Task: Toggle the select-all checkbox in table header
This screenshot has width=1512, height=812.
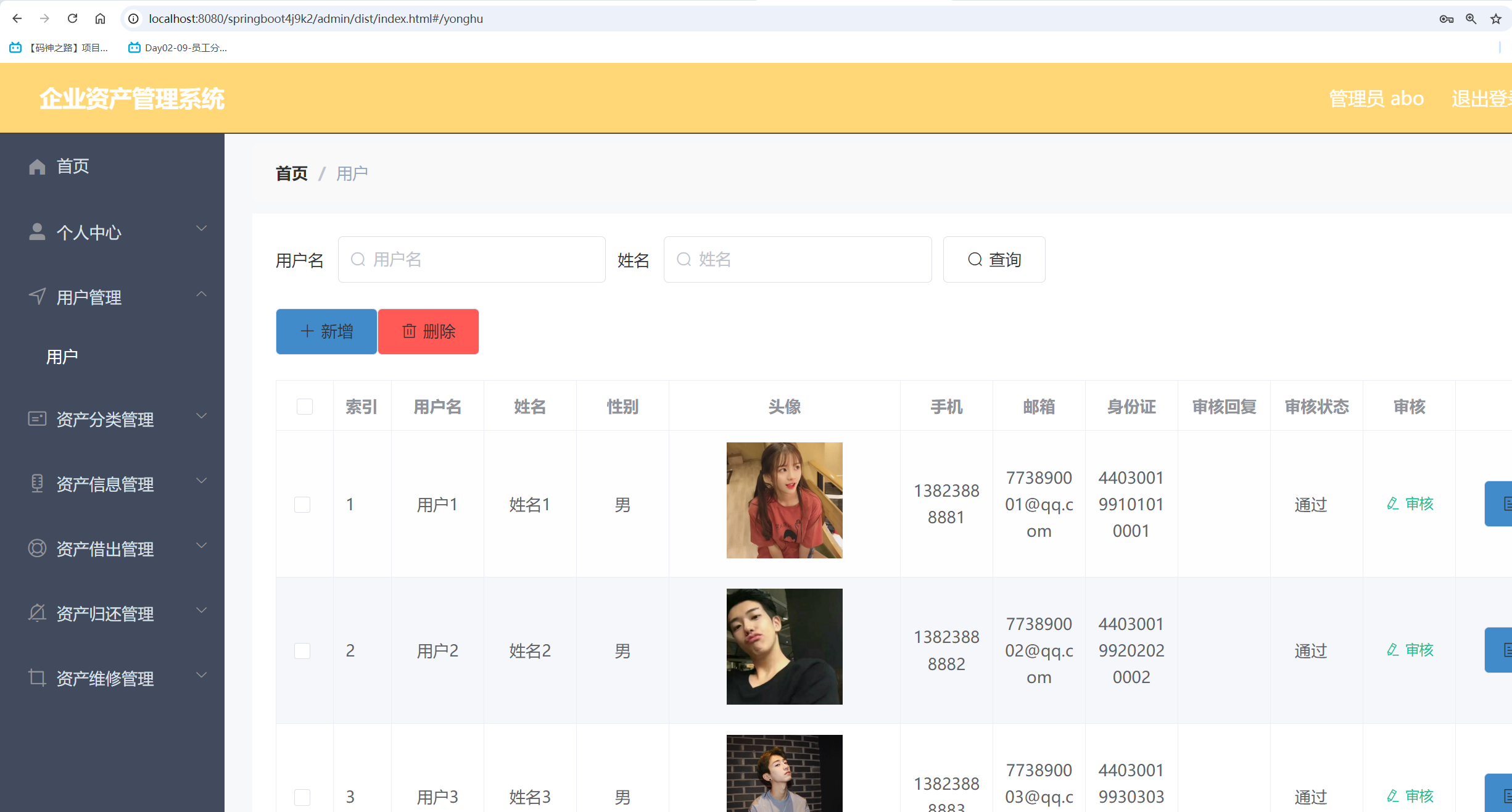Action: 304,406
